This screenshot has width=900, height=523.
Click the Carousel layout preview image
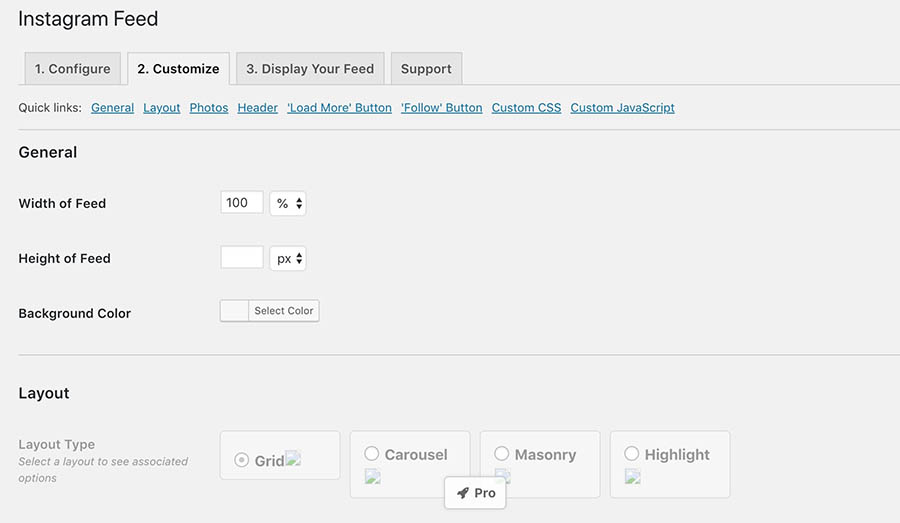pyautogui.click(x=373, y=477)
